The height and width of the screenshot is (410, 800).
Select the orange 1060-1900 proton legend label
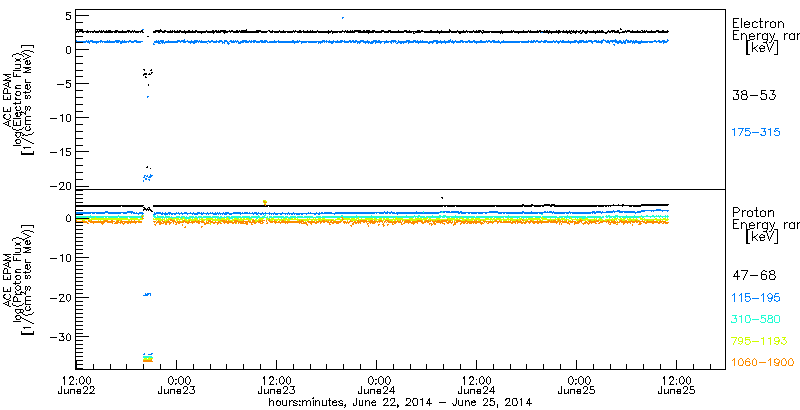tap(763, 363)
